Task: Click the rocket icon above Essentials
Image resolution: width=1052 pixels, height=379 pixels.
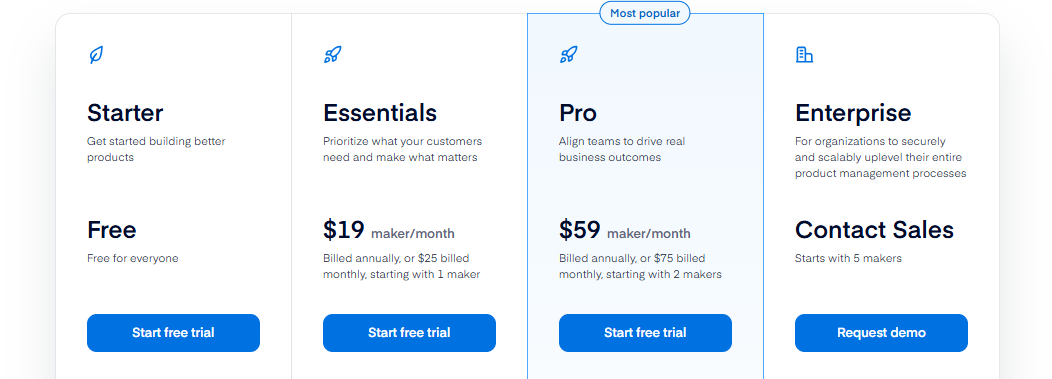Action: click(333, 55)
